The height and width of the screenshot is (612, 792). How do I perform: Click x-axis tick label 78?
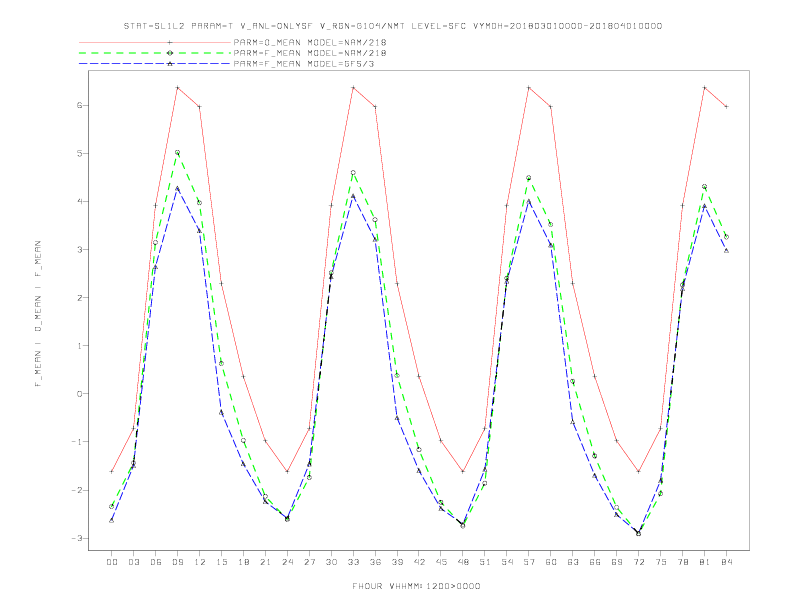pos(682,562)
